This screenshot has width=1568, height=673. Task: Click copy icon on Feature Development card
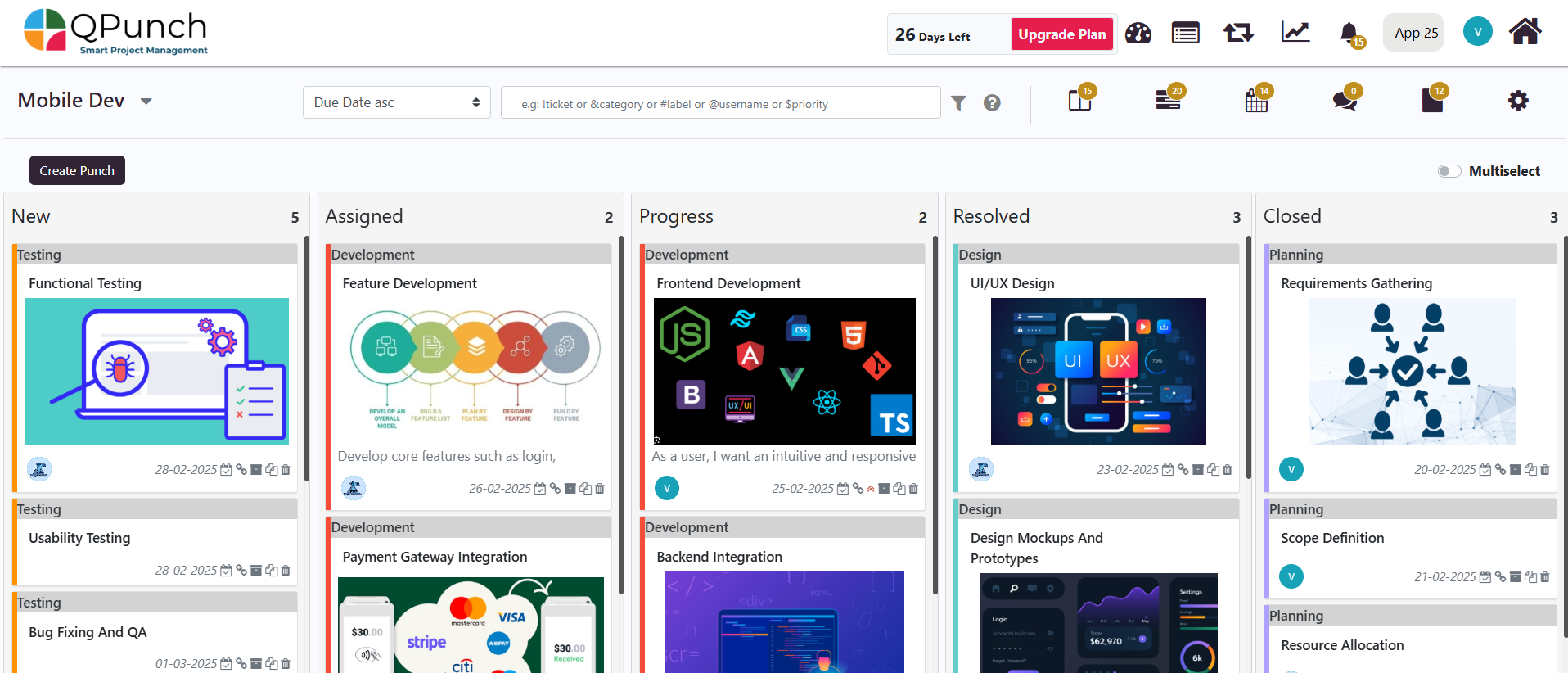tap(585, 489)
